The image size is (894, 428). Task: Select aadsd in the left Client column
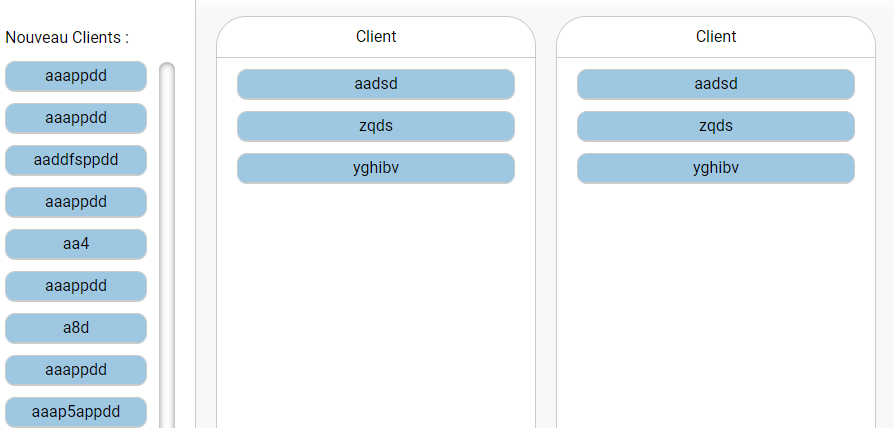(376, 84)
